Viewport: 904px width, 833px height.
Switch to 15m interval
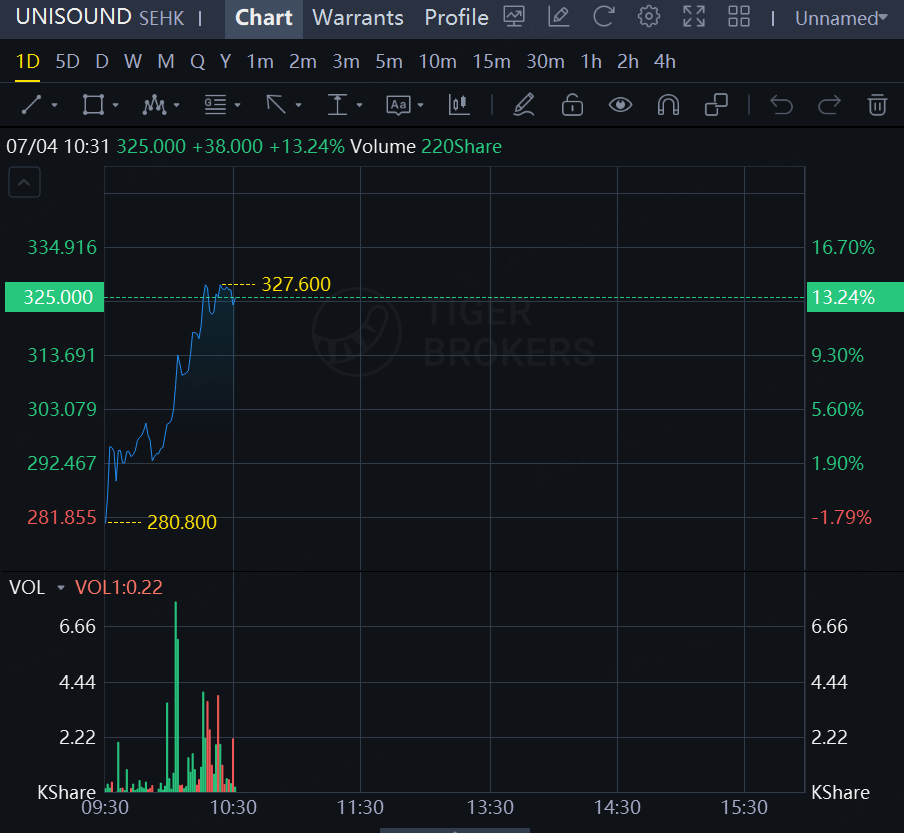(491, 61)
